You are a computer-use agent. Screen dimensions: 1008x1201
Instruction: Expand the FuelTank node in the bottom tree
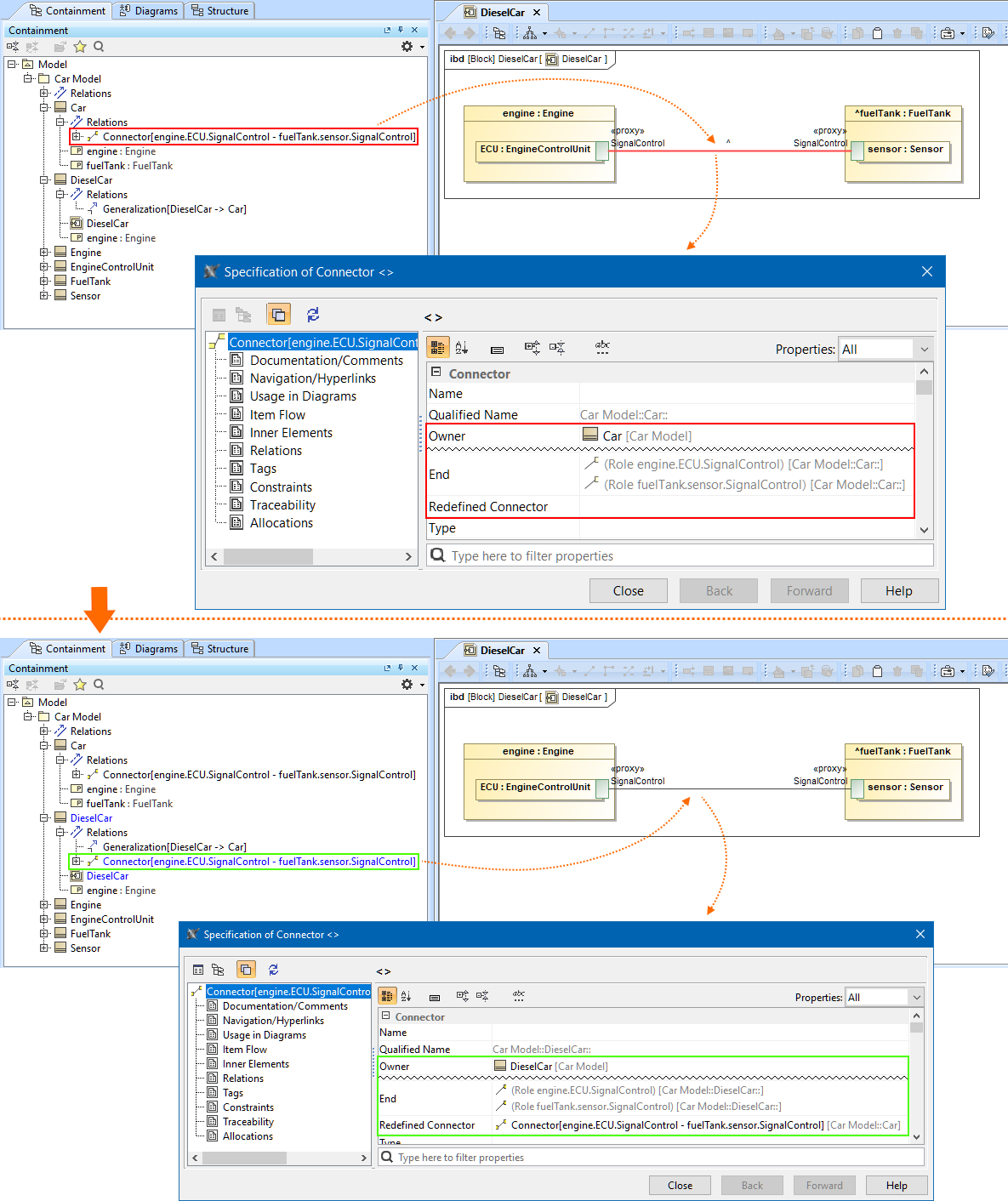coord(44,934)
